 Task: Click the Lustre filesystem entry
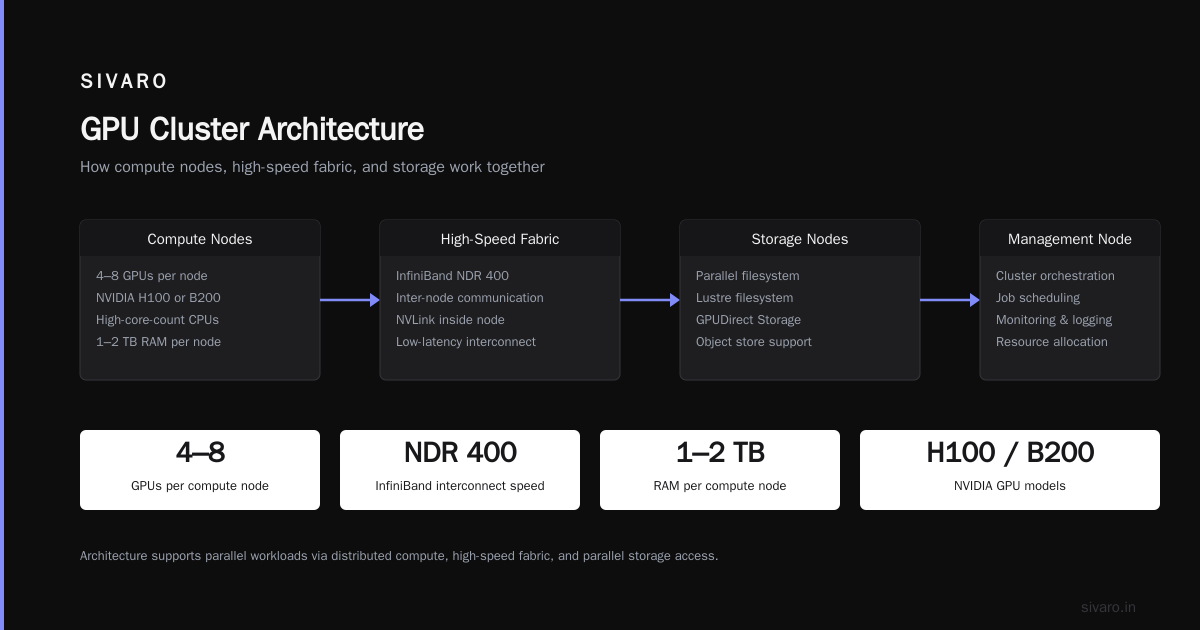[x=744, y=298]
